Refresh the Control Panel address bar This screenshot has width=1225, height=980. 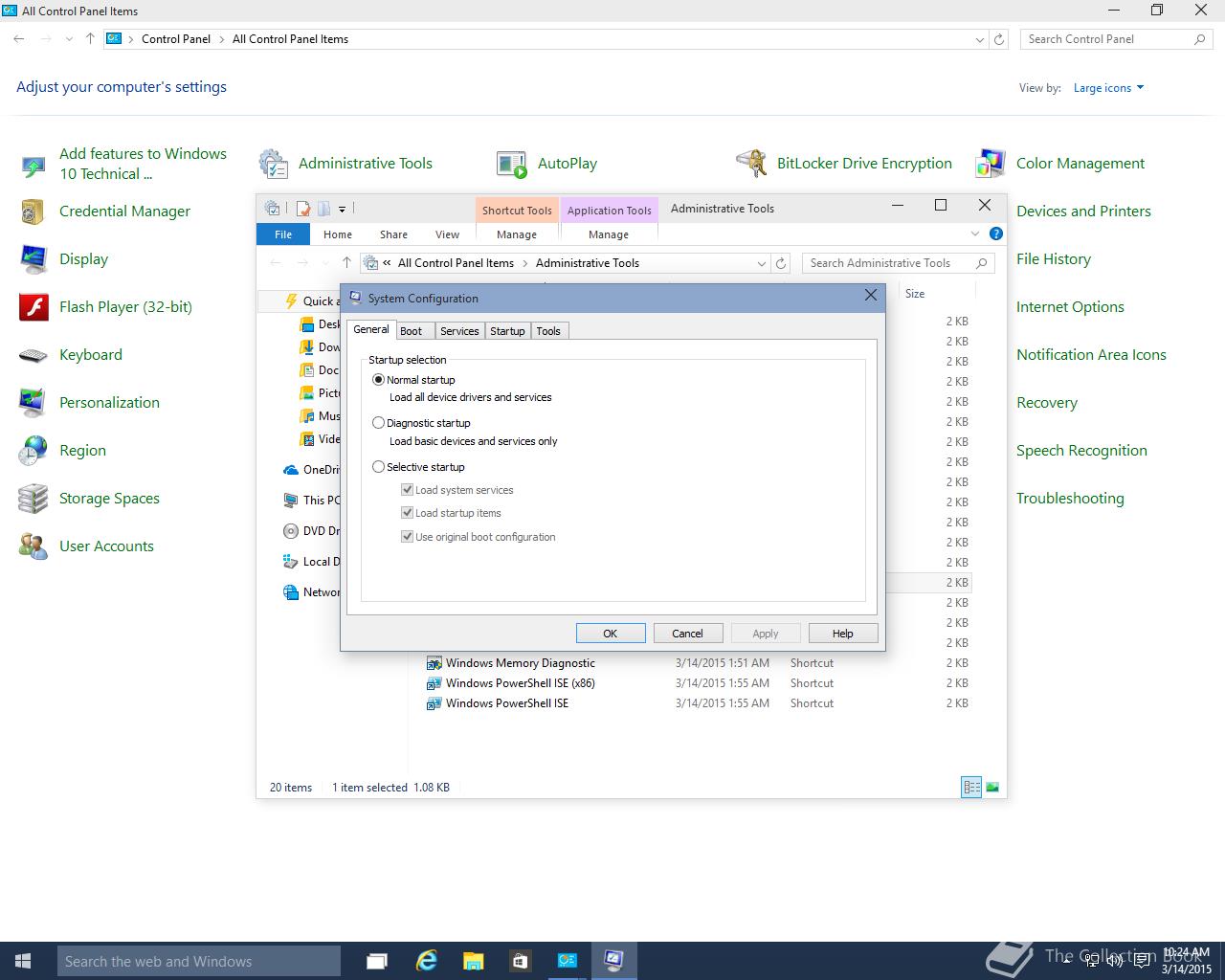point(999,39)
